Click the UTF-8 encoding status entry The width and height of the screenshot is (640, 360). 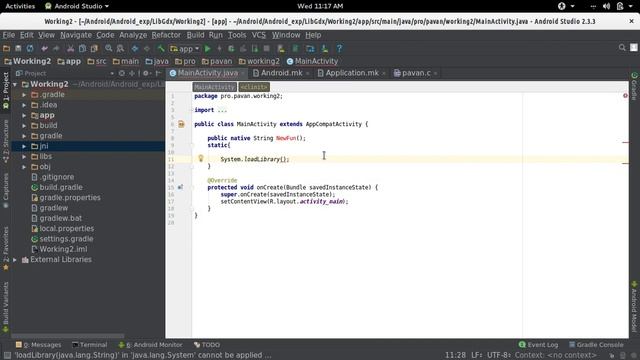point(499,355)
